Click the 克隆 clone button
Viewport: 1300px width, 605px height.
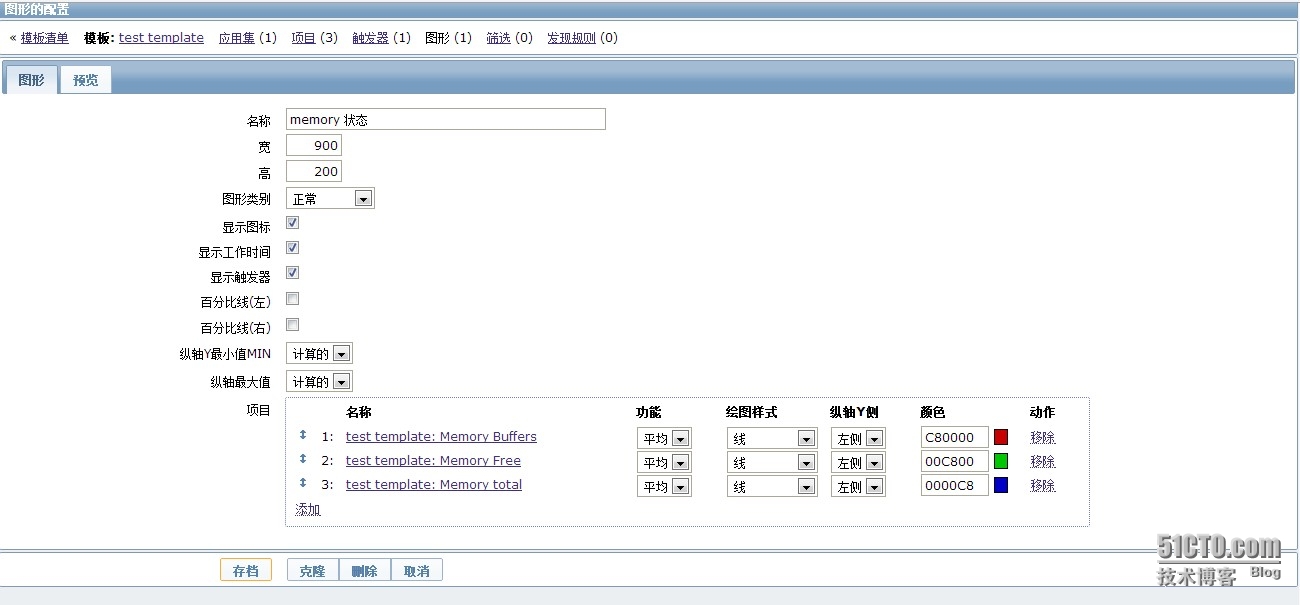[312, 570]
